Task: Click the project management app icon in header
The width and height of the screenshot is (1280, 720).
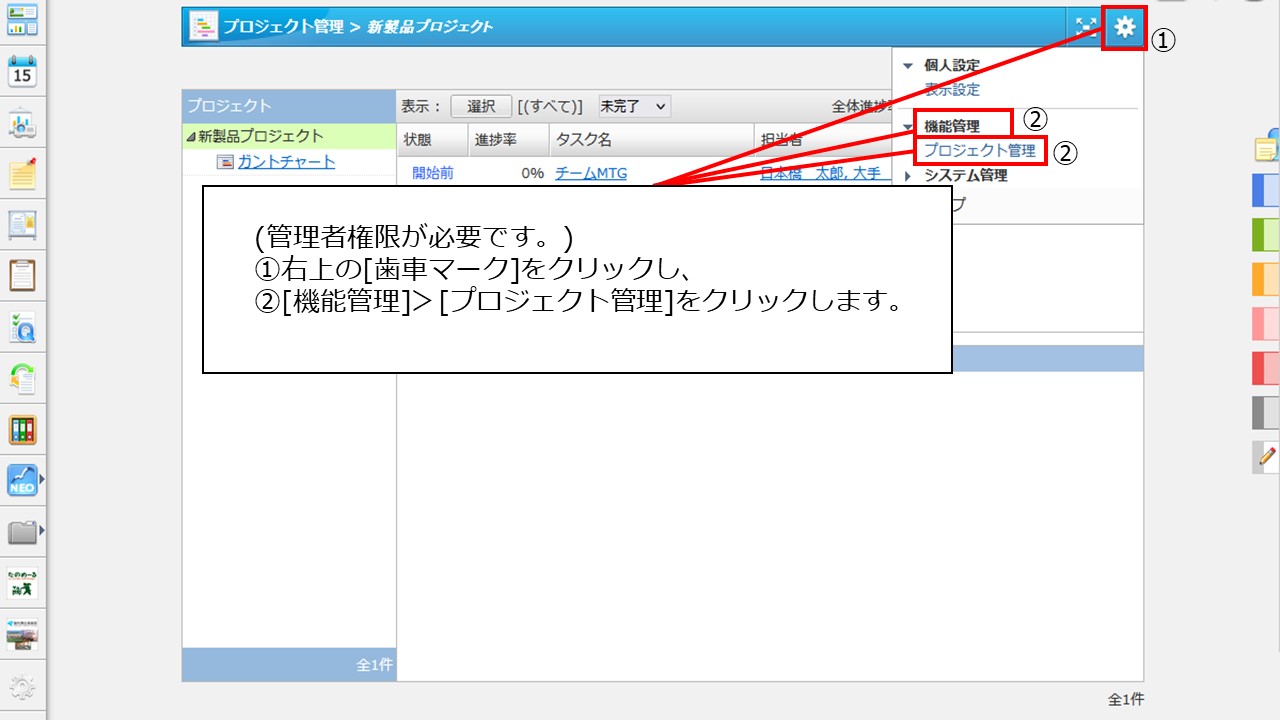Action: point(204,27)
